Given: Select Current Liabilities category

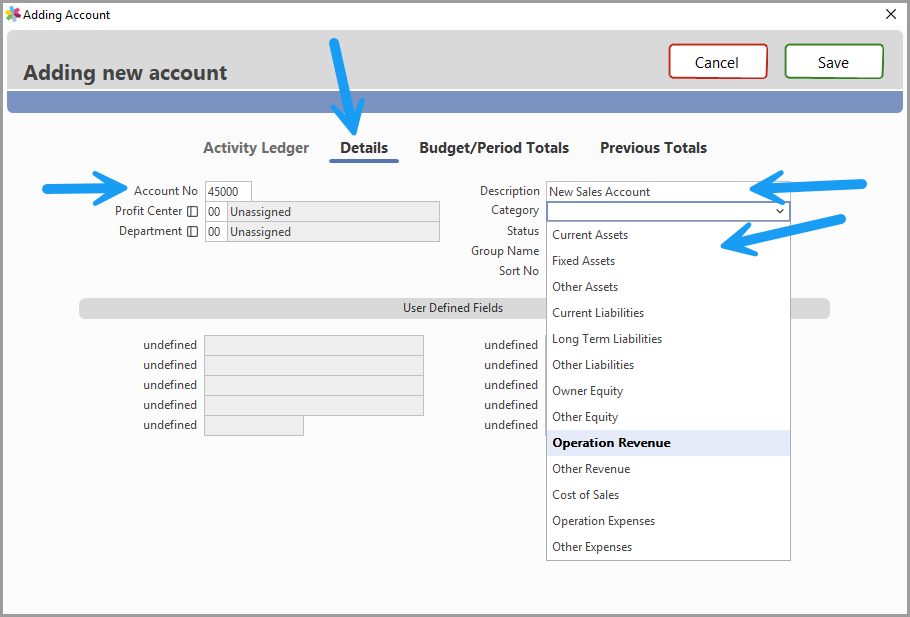Looking at the screenshot, I should (668, 313).
